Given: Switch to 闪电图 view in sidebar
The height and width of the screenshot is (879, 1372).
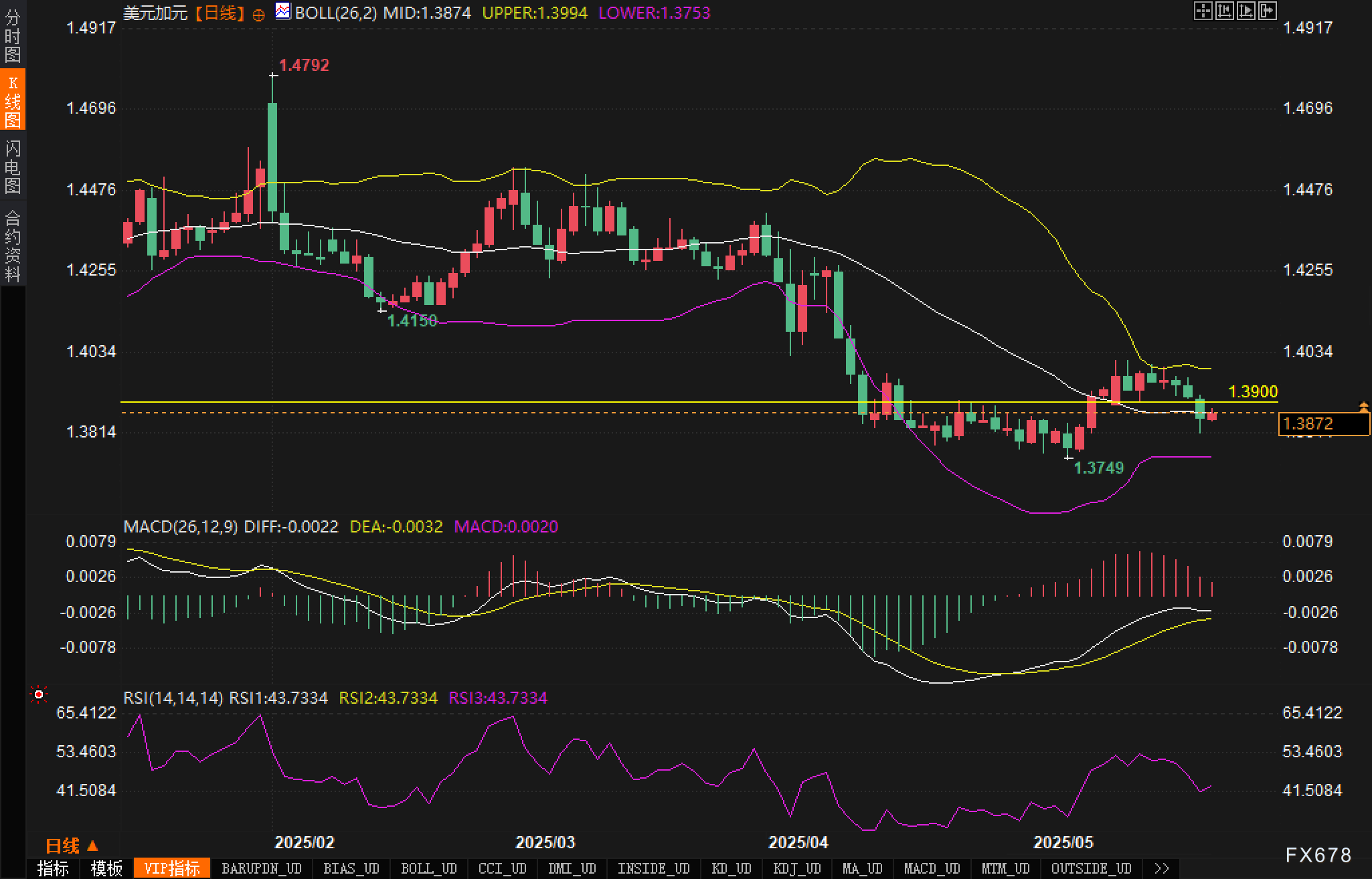Looking at the screenshot, I should (12, 166).
